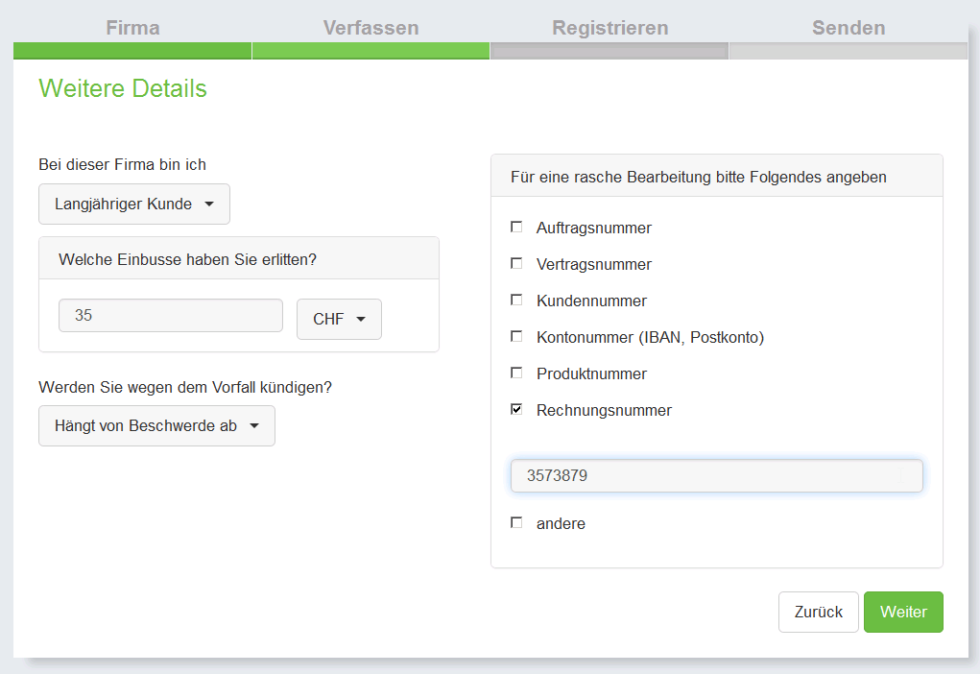Go to the Firma step tab
This screenshot has width=980, height=674.
tap(132, 28)
